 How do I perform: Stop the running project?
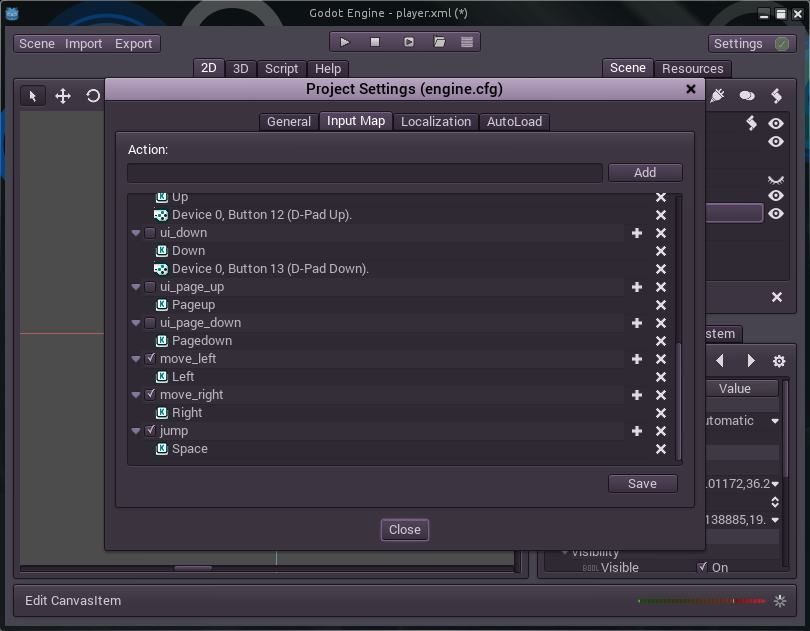(375, 42)
